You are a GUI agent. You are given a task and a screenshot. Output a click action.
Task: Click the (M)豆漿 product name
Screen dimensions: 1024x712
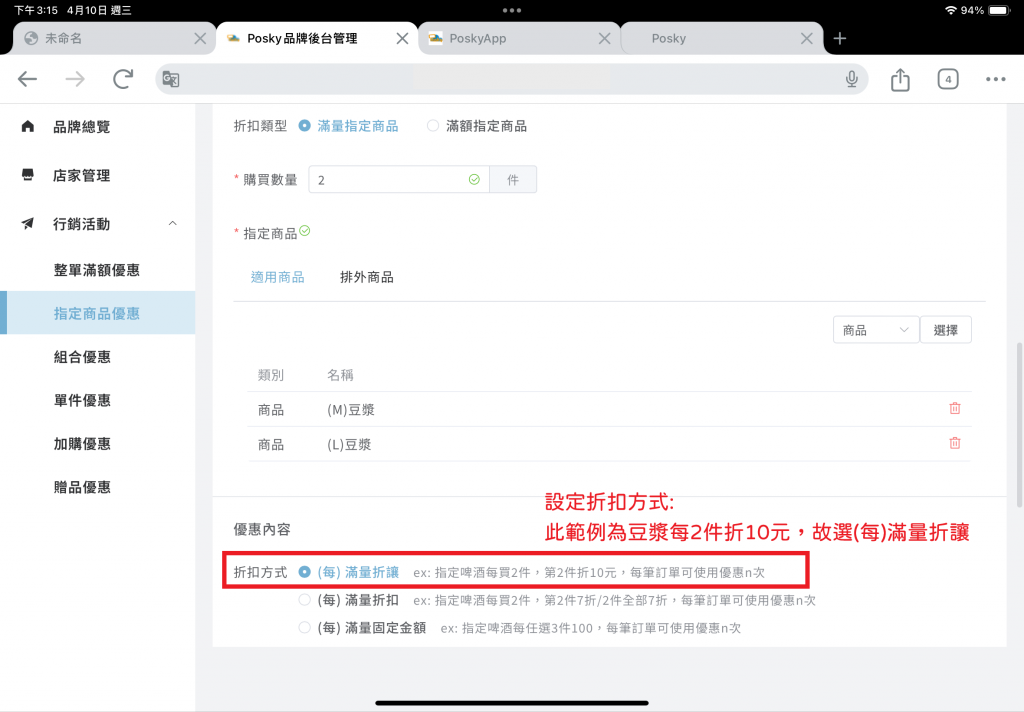click(351, 410)
